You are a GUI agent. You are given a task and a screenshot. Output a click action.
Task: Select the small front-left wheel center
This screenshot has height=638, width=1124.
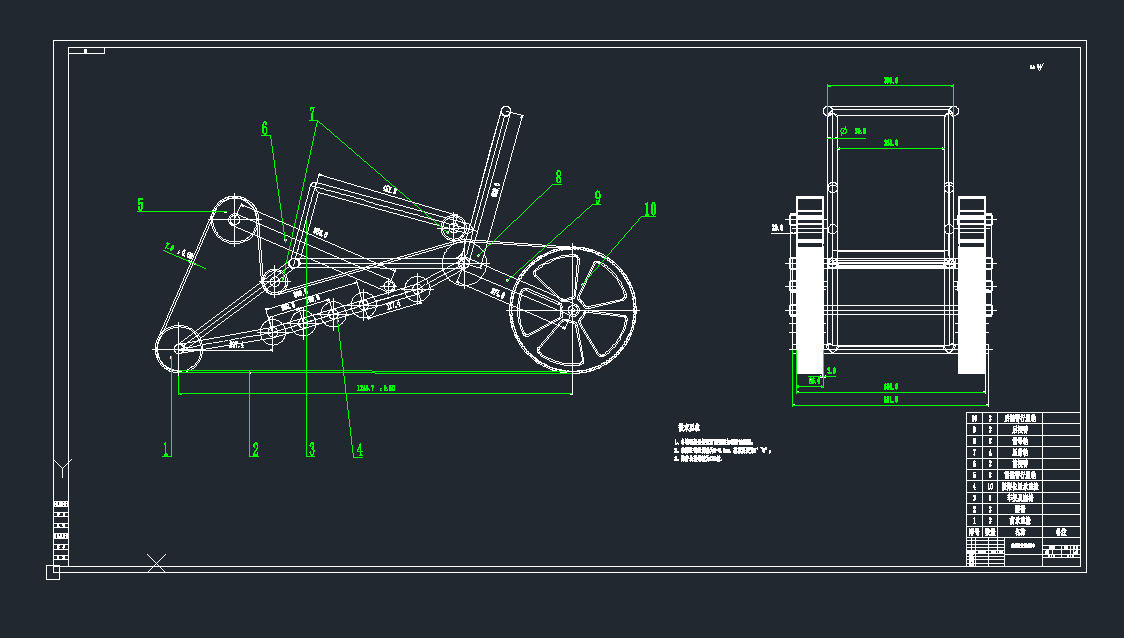point(180,348)
